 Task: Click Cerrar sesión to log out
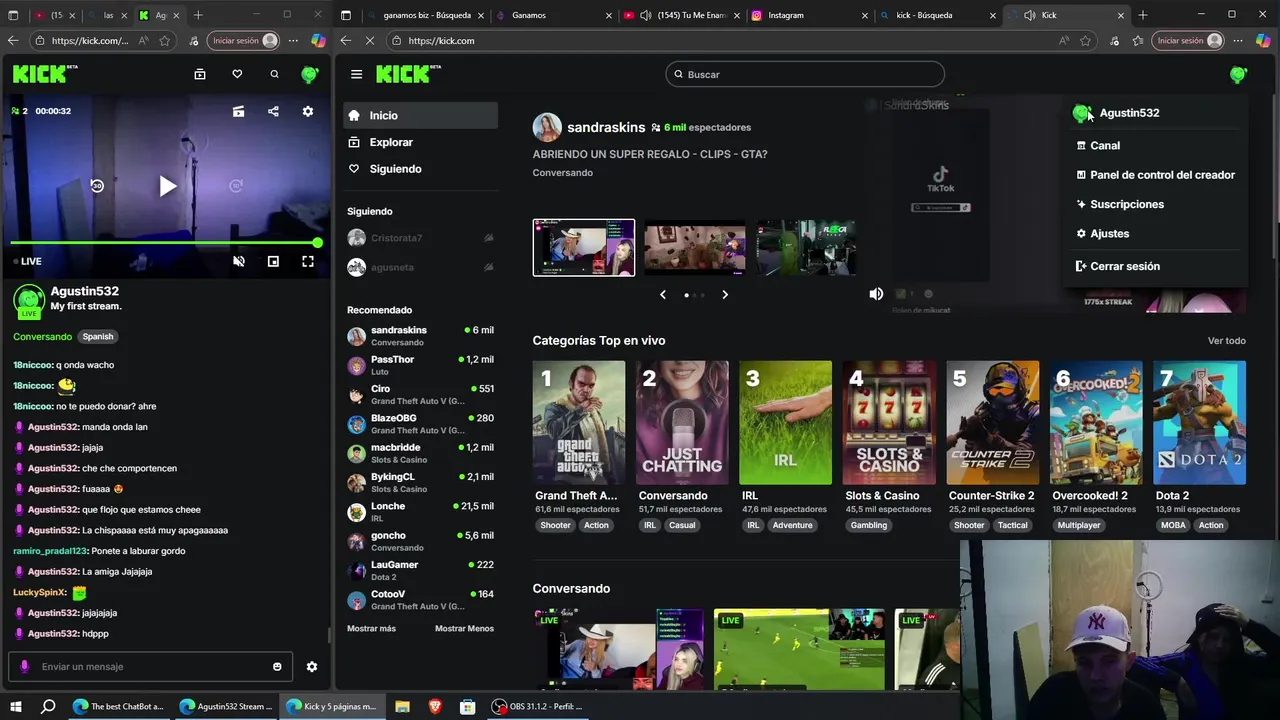point(1117,266)
